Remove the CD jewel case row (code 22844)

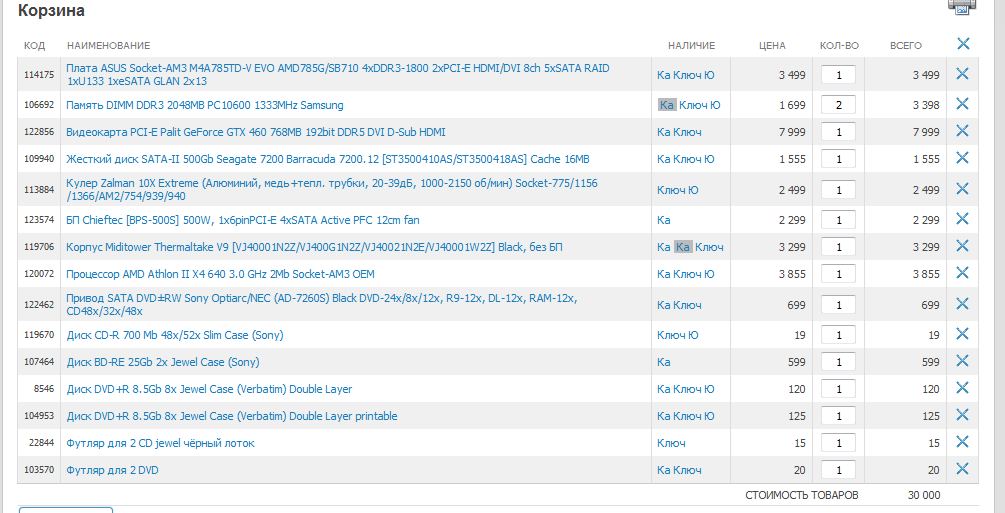(x=962, y=441)
